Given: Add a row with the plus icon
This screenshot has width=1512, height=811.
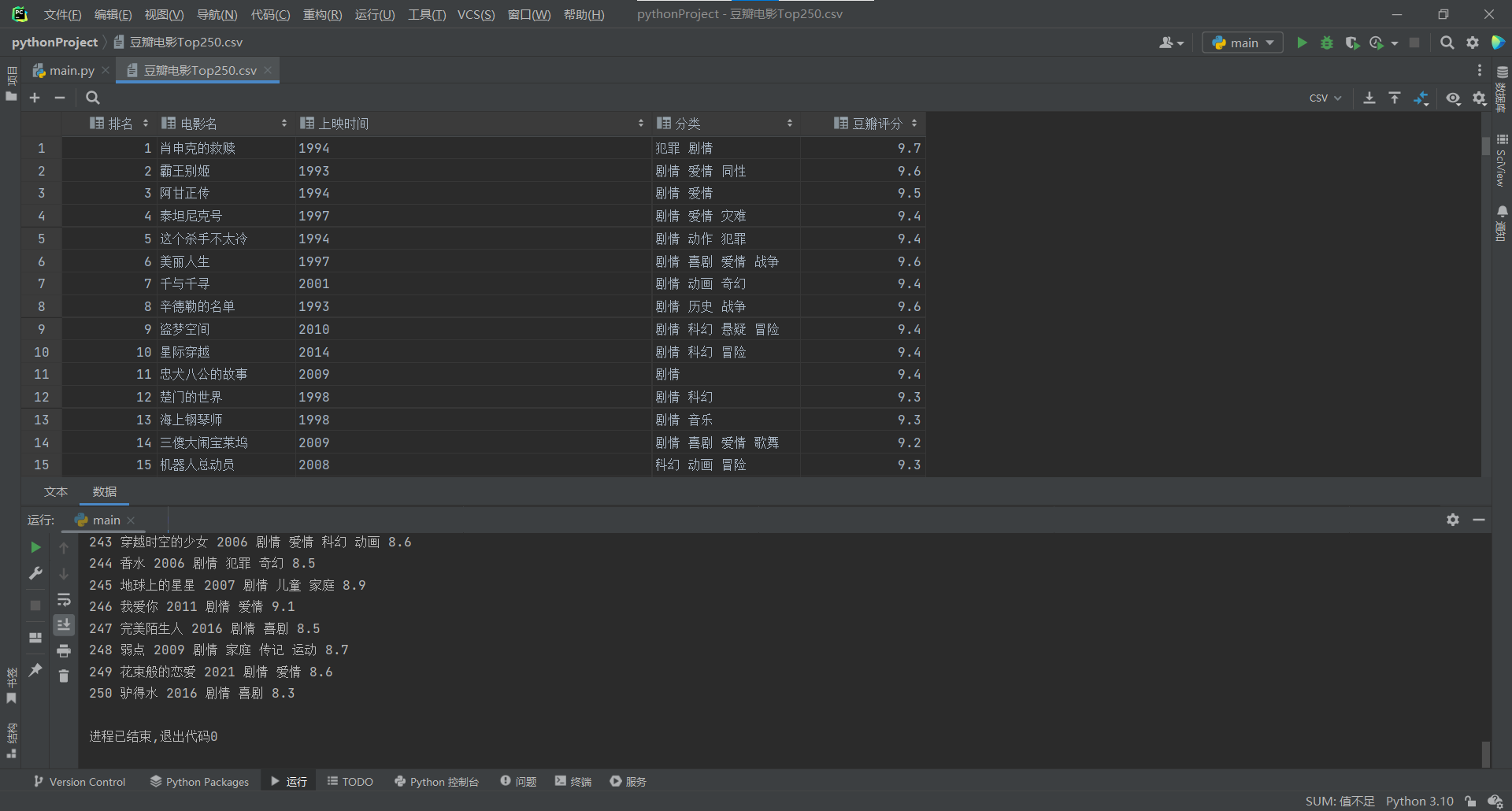Looking at the screenshot, I should pos(35,98).
